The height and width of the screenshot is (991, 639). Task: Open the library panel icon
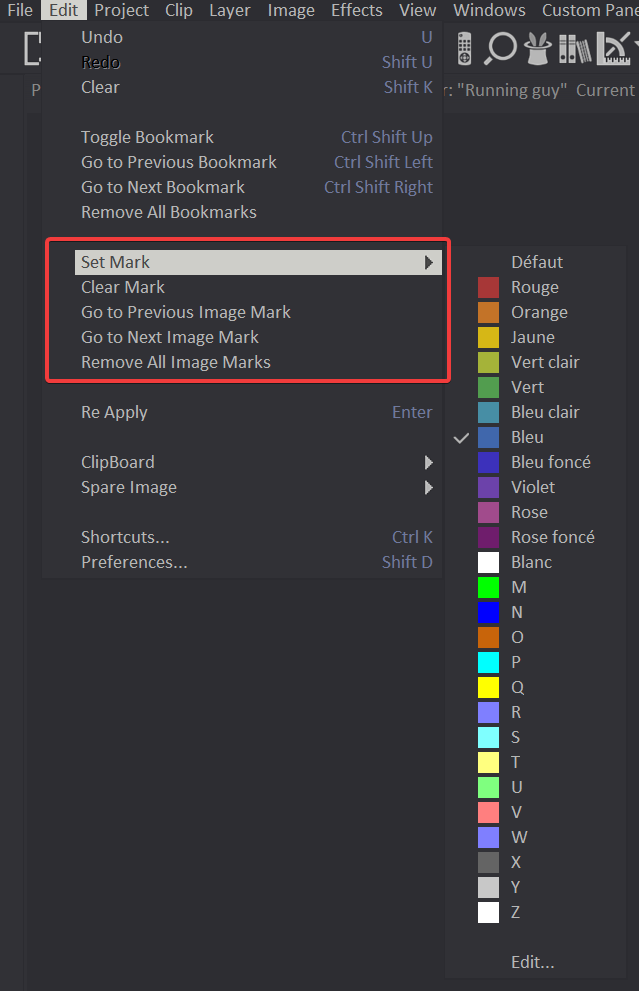click(x=574, y=48)
